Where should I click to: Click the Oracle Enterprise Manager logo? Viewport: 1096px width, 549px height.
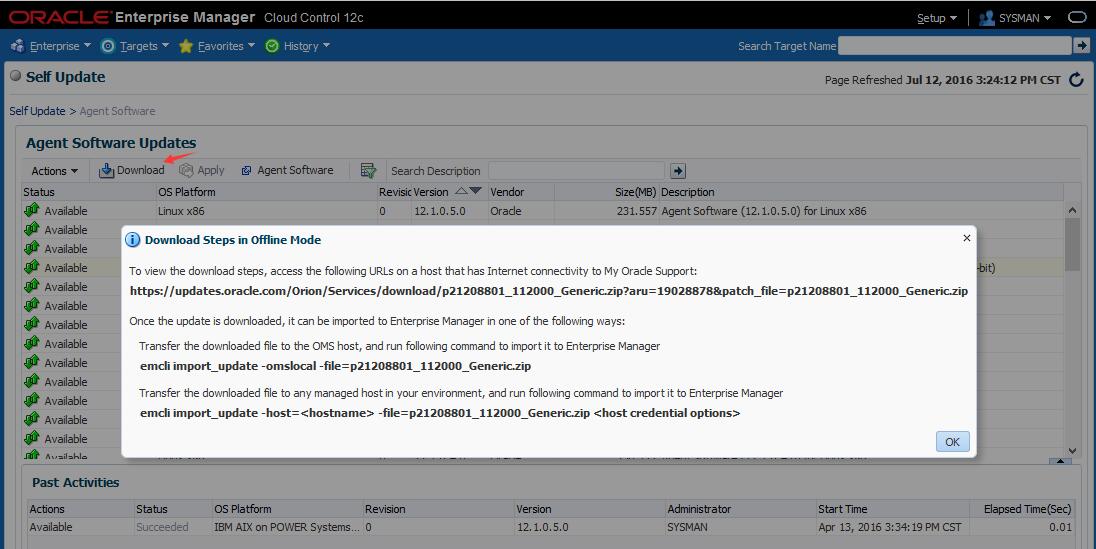pyautogui.click(x=132, y=17)
